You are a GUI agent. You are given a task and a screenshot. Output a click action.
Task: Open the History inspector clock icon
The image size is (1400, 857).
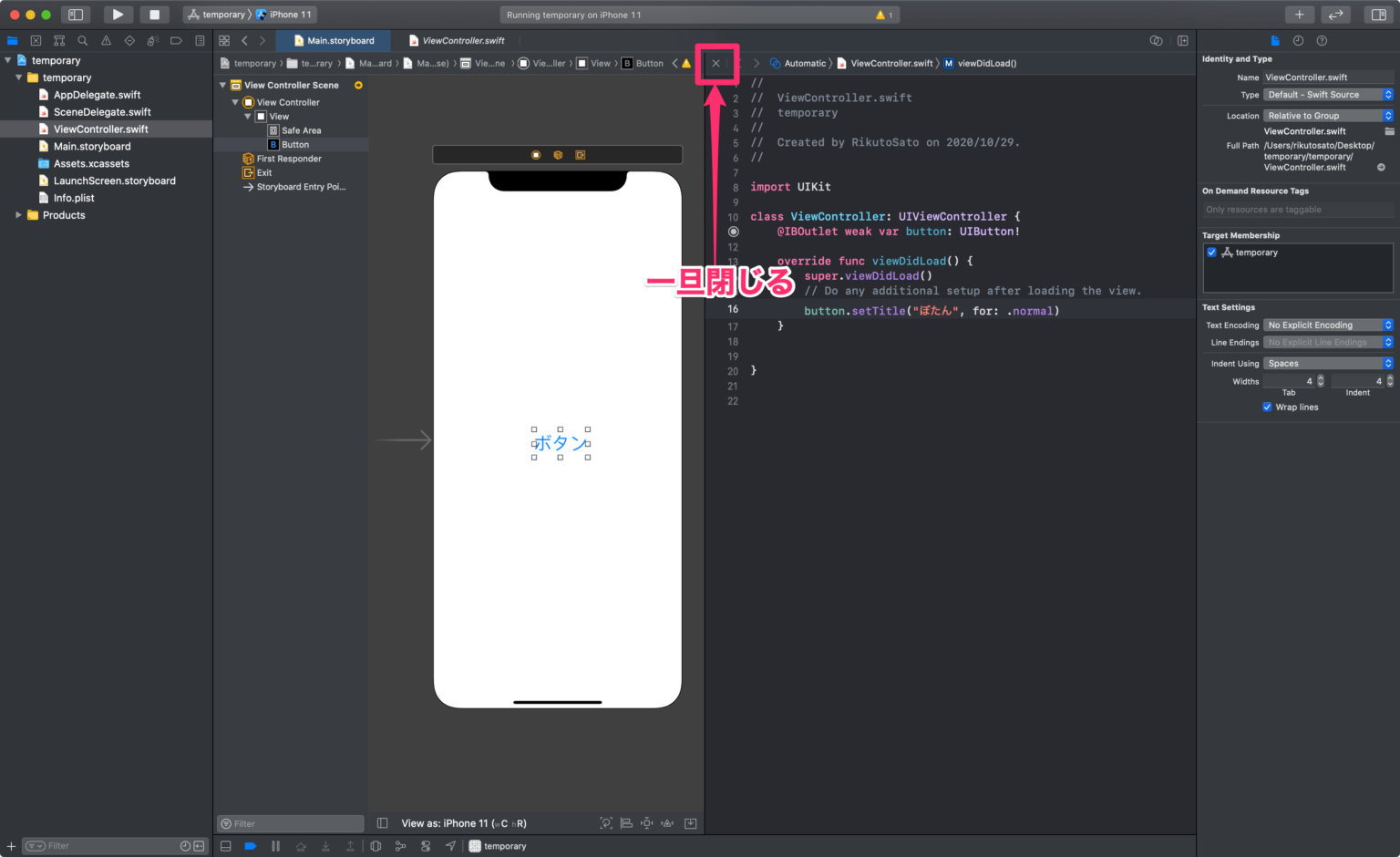[1298, 40]
